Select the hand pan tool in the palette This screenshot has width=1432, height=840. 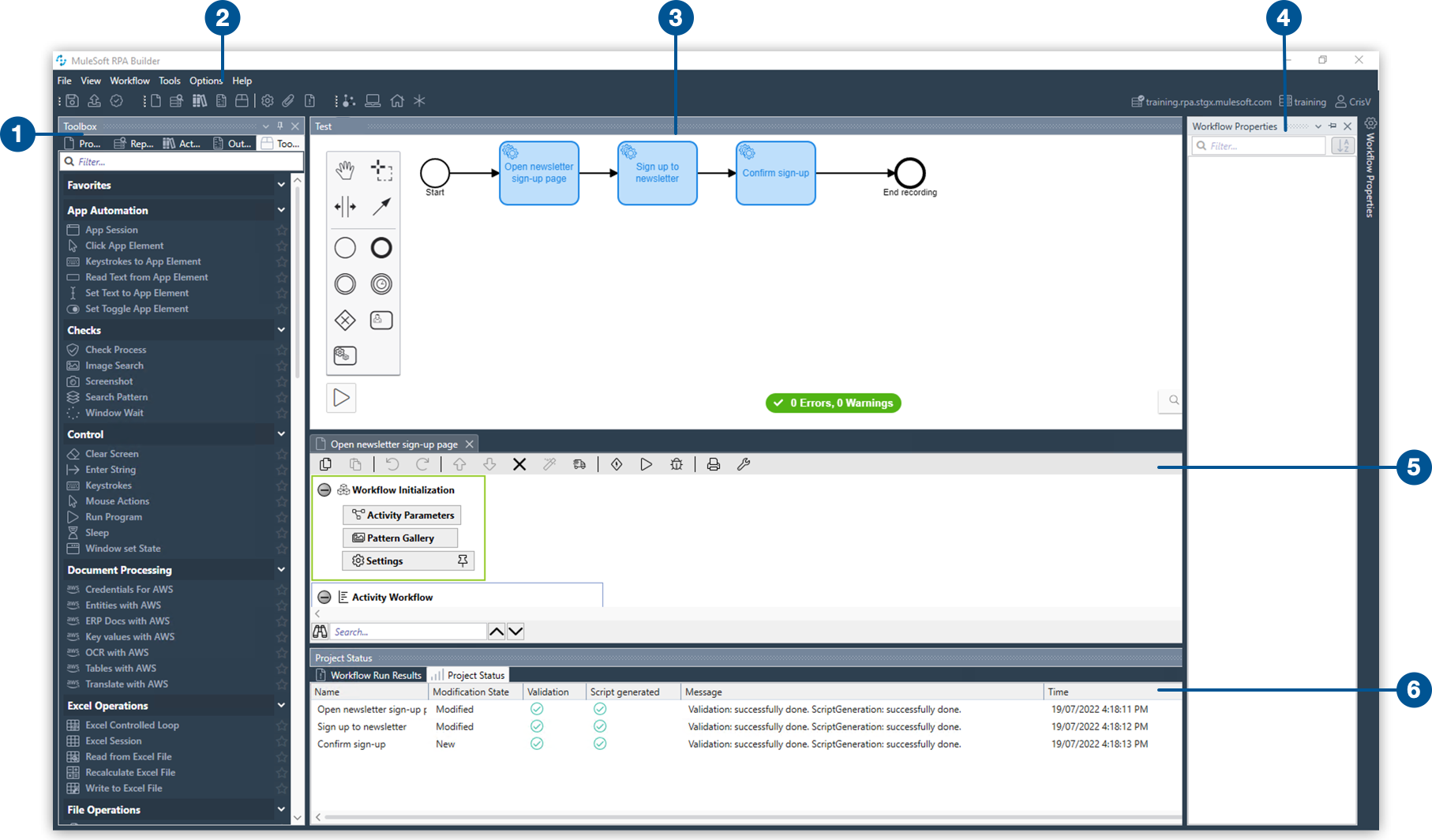[345, 170]
